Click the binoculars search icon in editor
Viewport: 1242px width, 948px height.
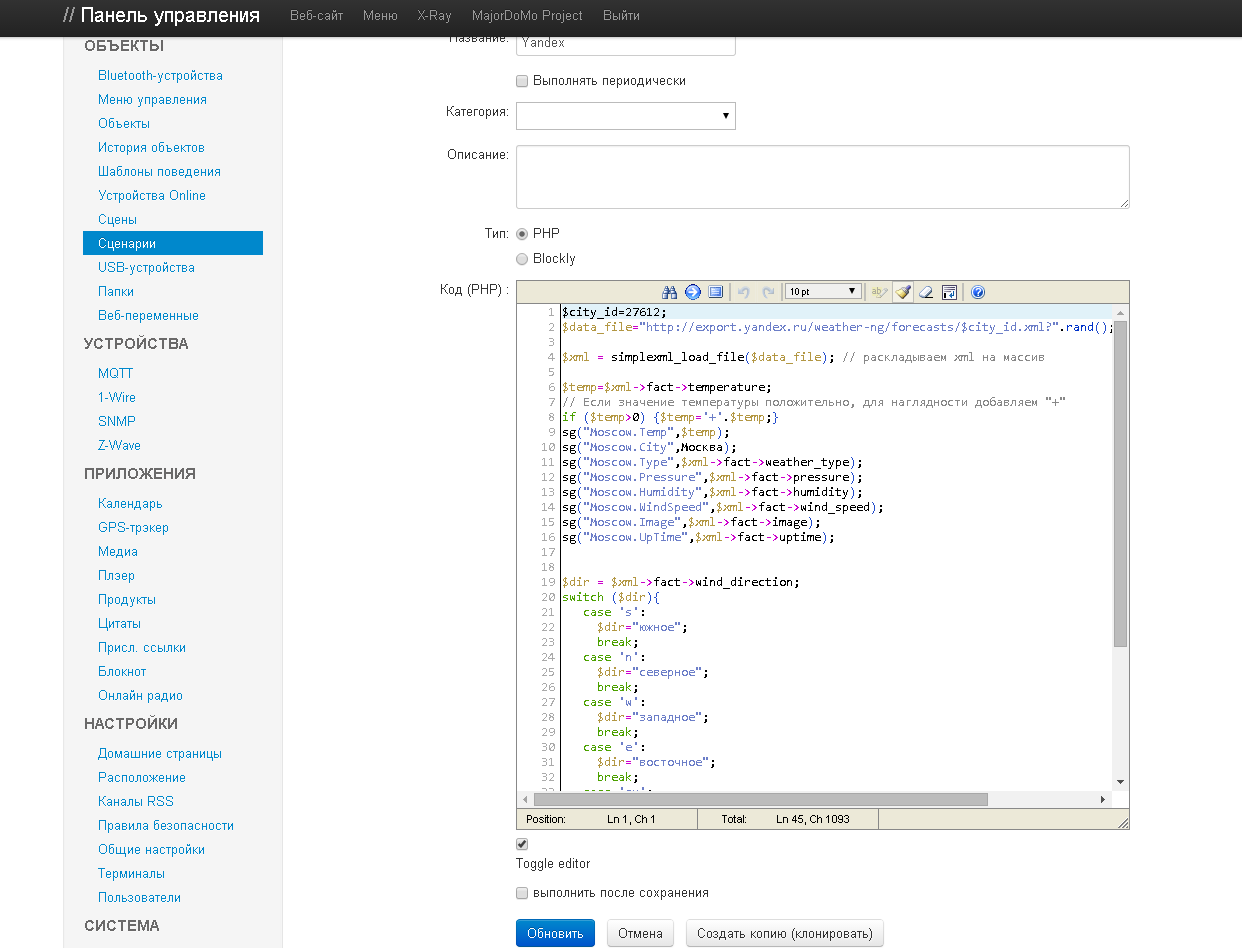(670, 292)
